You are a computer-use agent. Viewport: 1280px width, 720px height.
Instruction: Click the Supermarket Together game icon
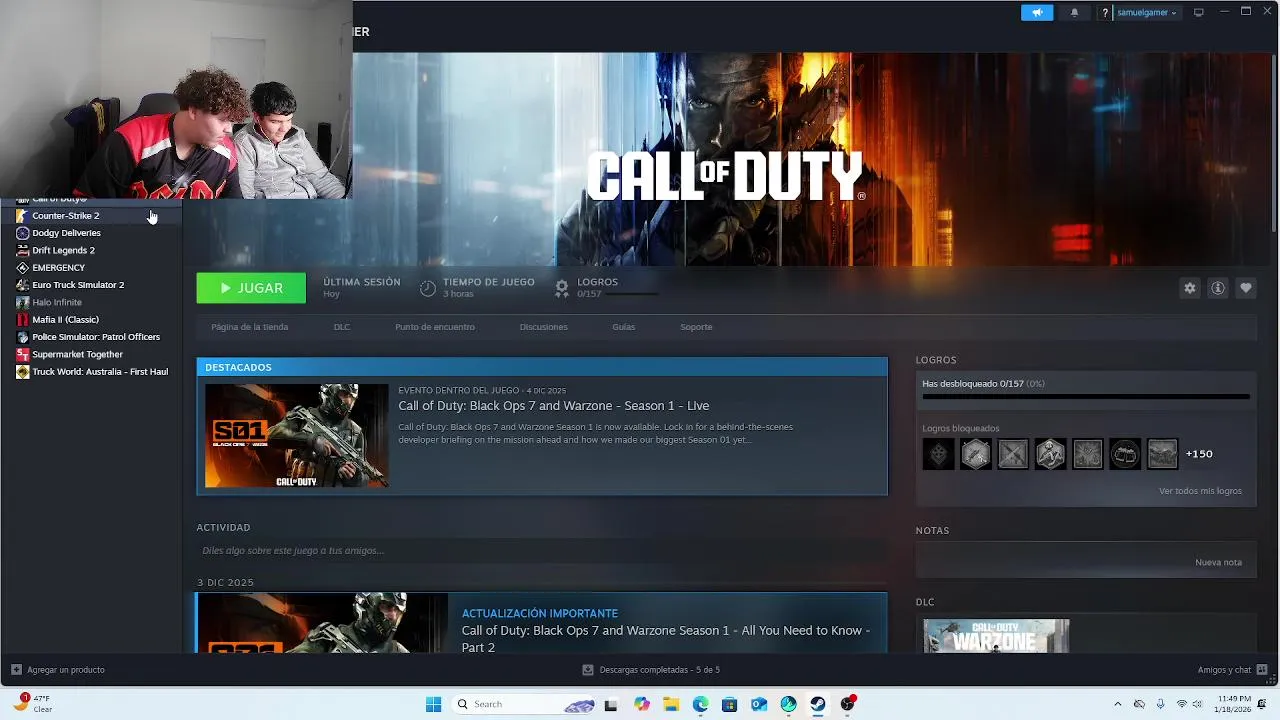[22, 354]
